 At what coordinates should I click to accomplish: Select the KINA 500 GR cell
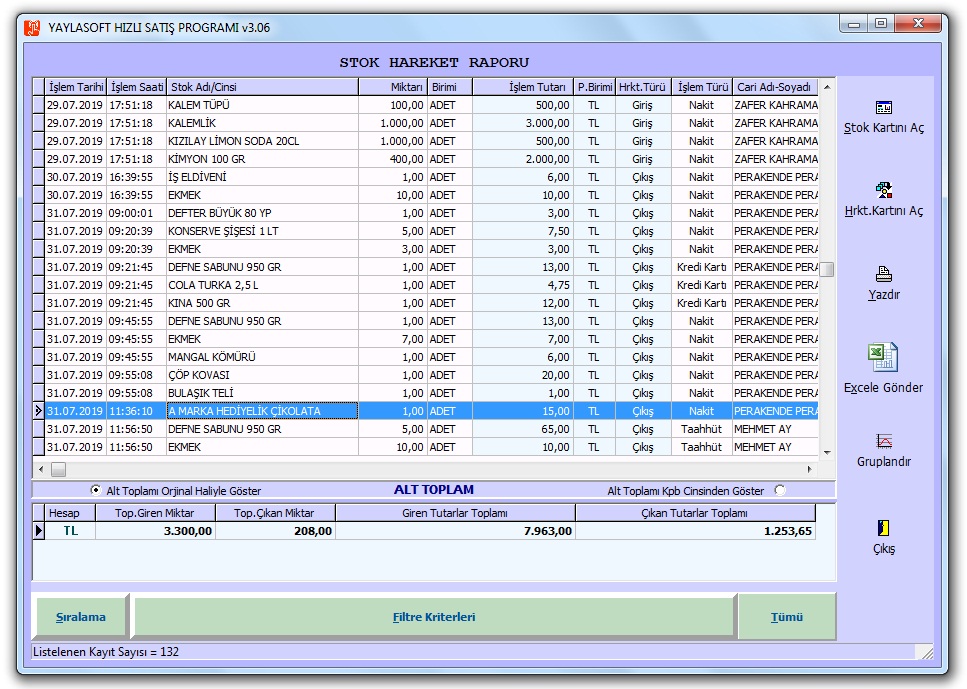(x=262, y=303)
